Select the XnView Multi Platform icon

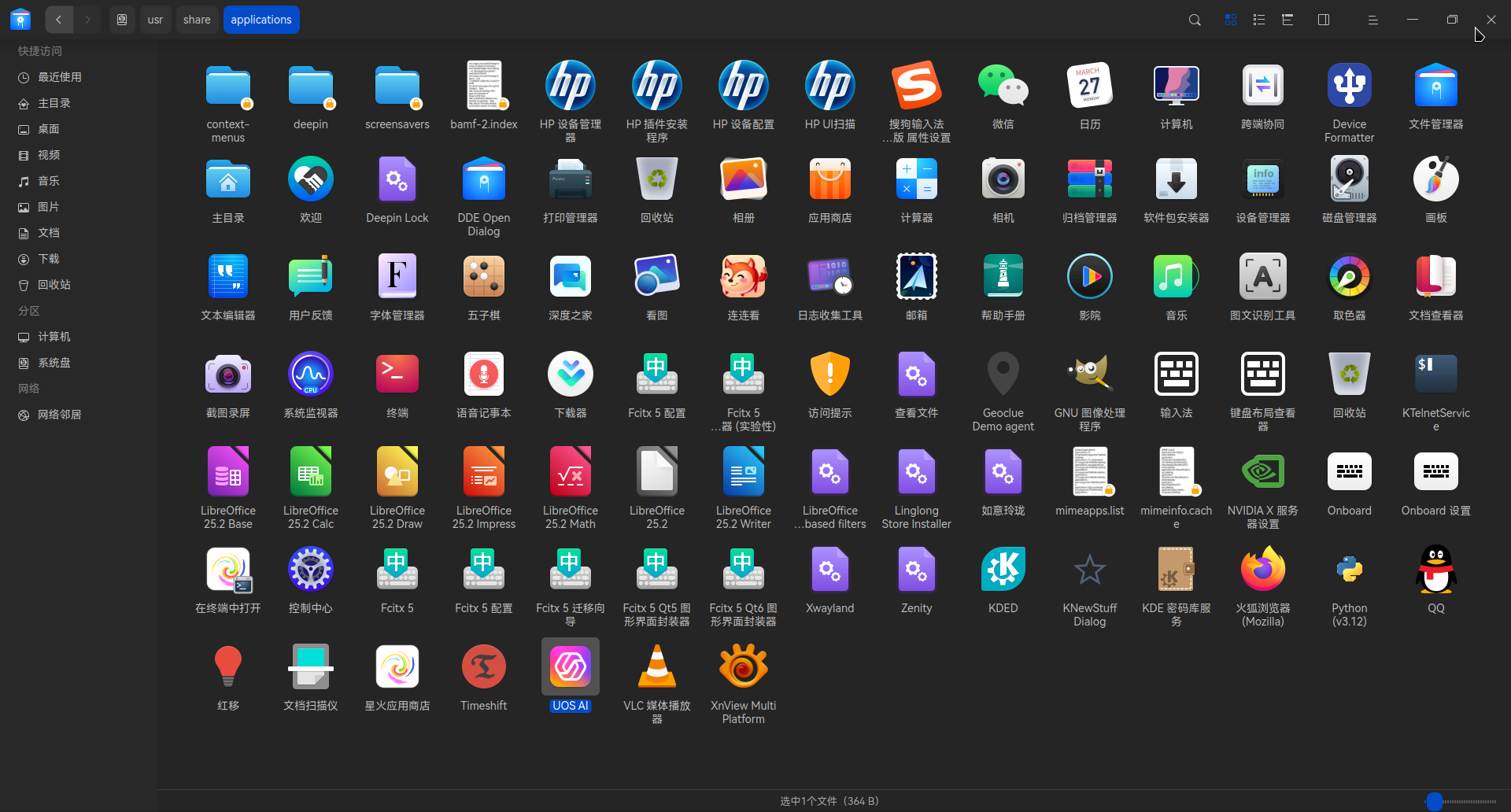click(x=743, y=666)
